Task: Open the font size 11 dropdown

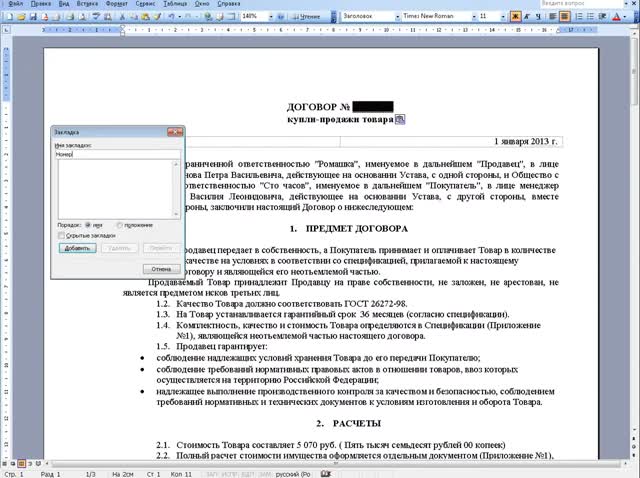Action: tap(503, 17)
